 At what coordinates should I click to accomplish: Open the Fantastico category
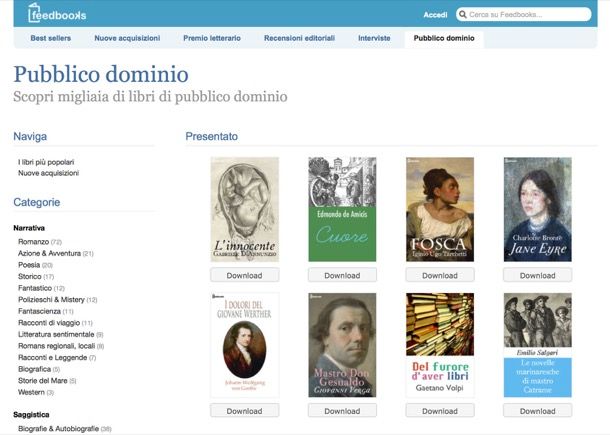(x=35, y=288)
